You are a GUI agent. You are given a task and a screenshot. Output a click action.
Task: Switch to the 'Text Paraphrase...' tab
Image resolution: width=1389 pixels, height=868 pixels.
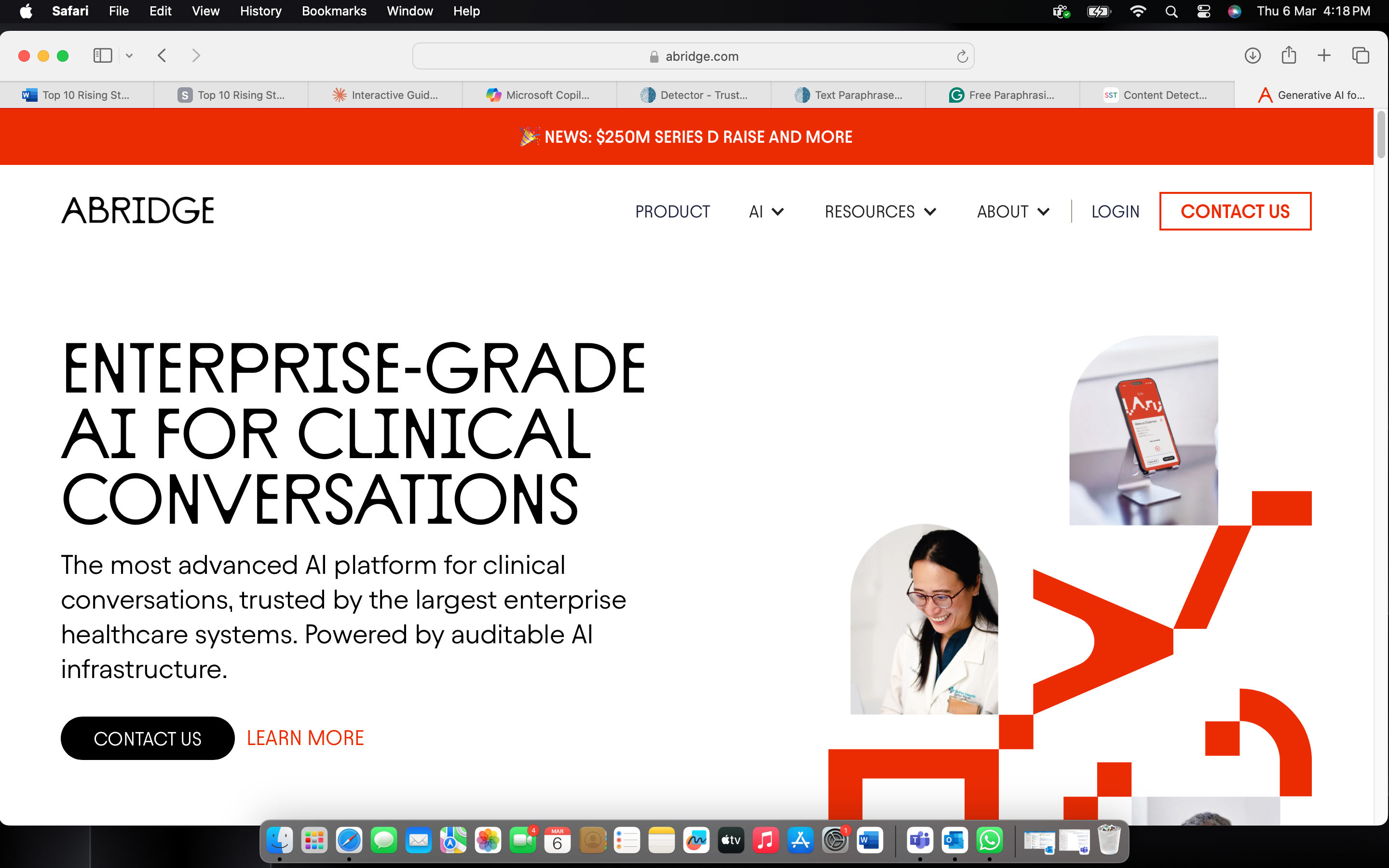[x=848, y=95]
